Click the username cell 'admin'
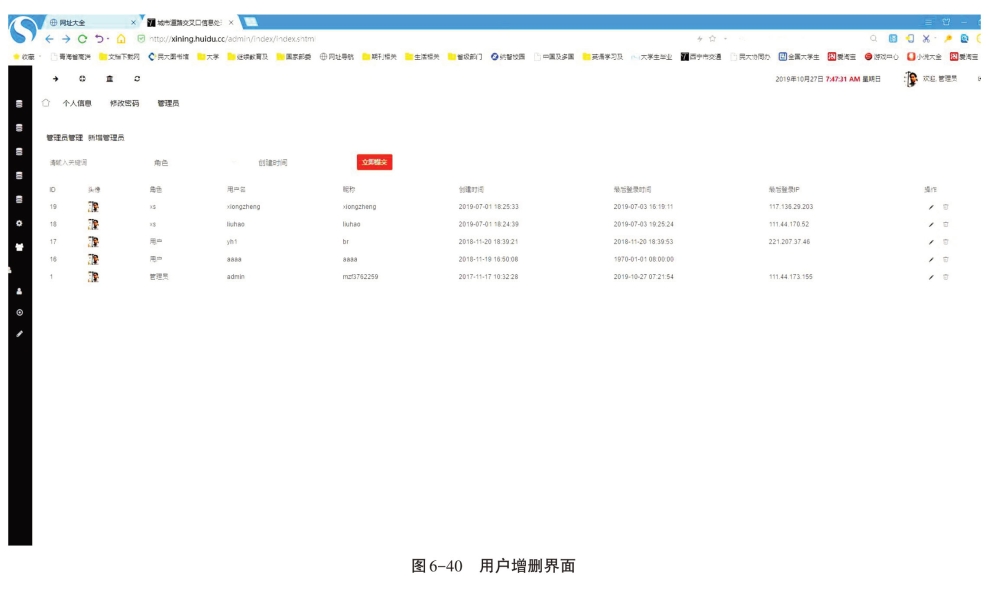The width and height of the screenshot is (989, 598). [235, 277]
